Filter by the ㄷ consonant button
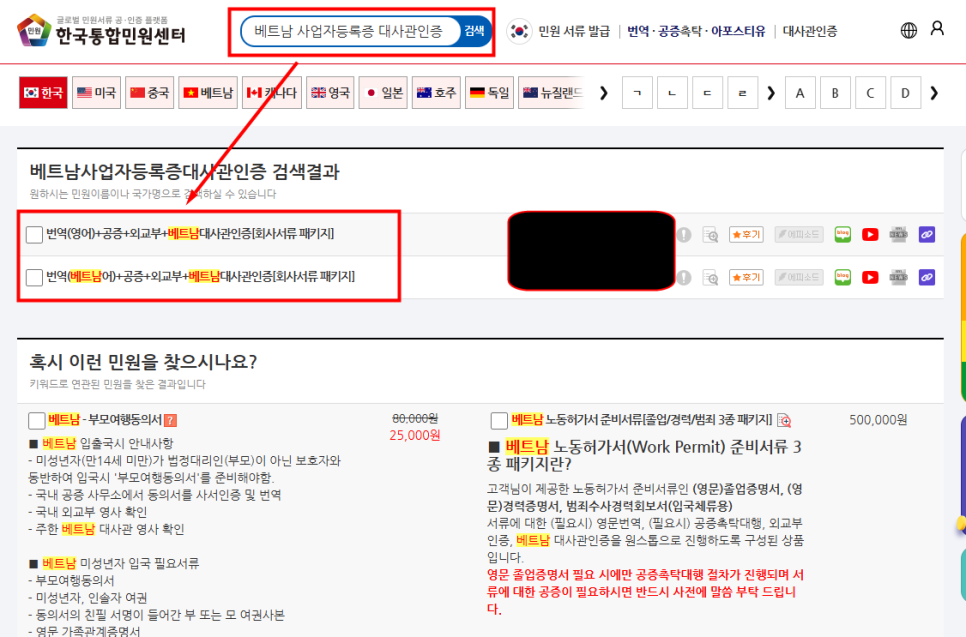Viewport: 966px width, 637px height. click(x=707, y=93)
